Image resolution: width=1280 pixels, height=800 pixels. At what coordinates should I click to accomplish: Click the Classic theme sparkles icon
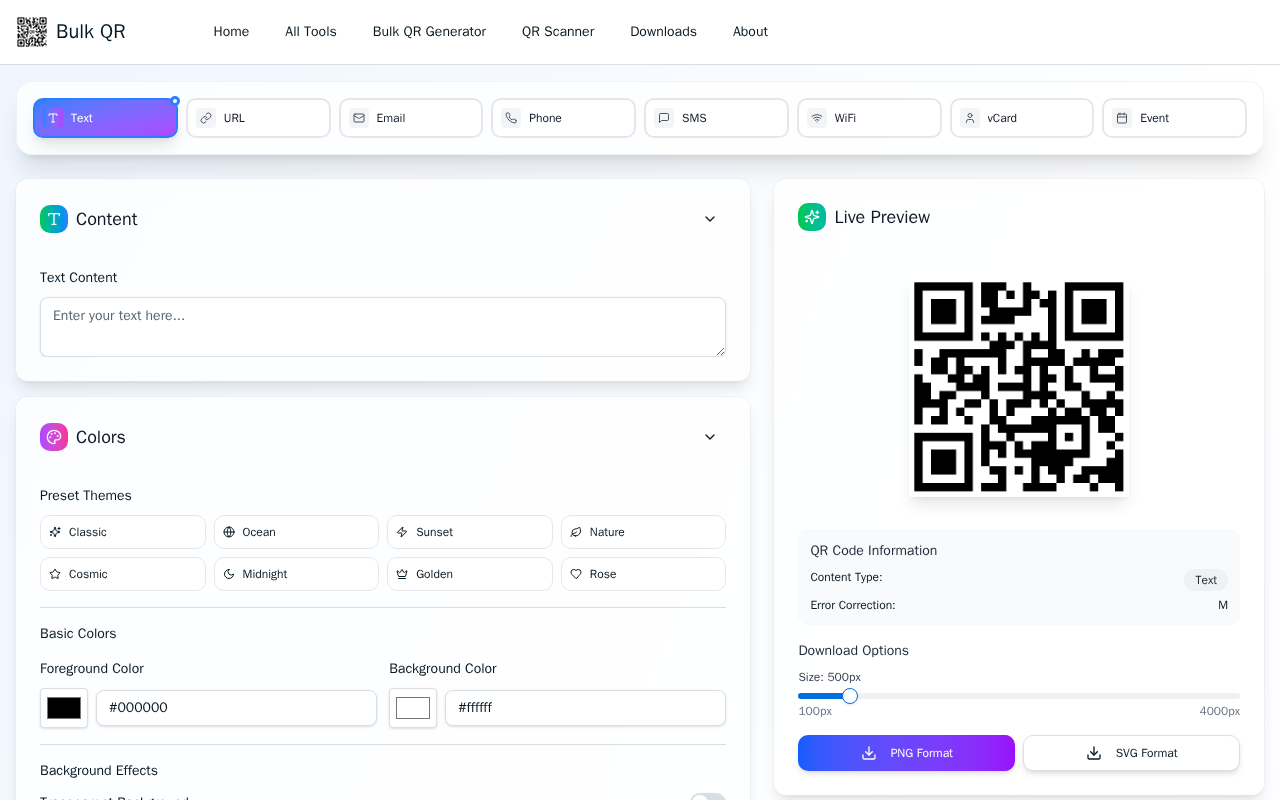55,532
